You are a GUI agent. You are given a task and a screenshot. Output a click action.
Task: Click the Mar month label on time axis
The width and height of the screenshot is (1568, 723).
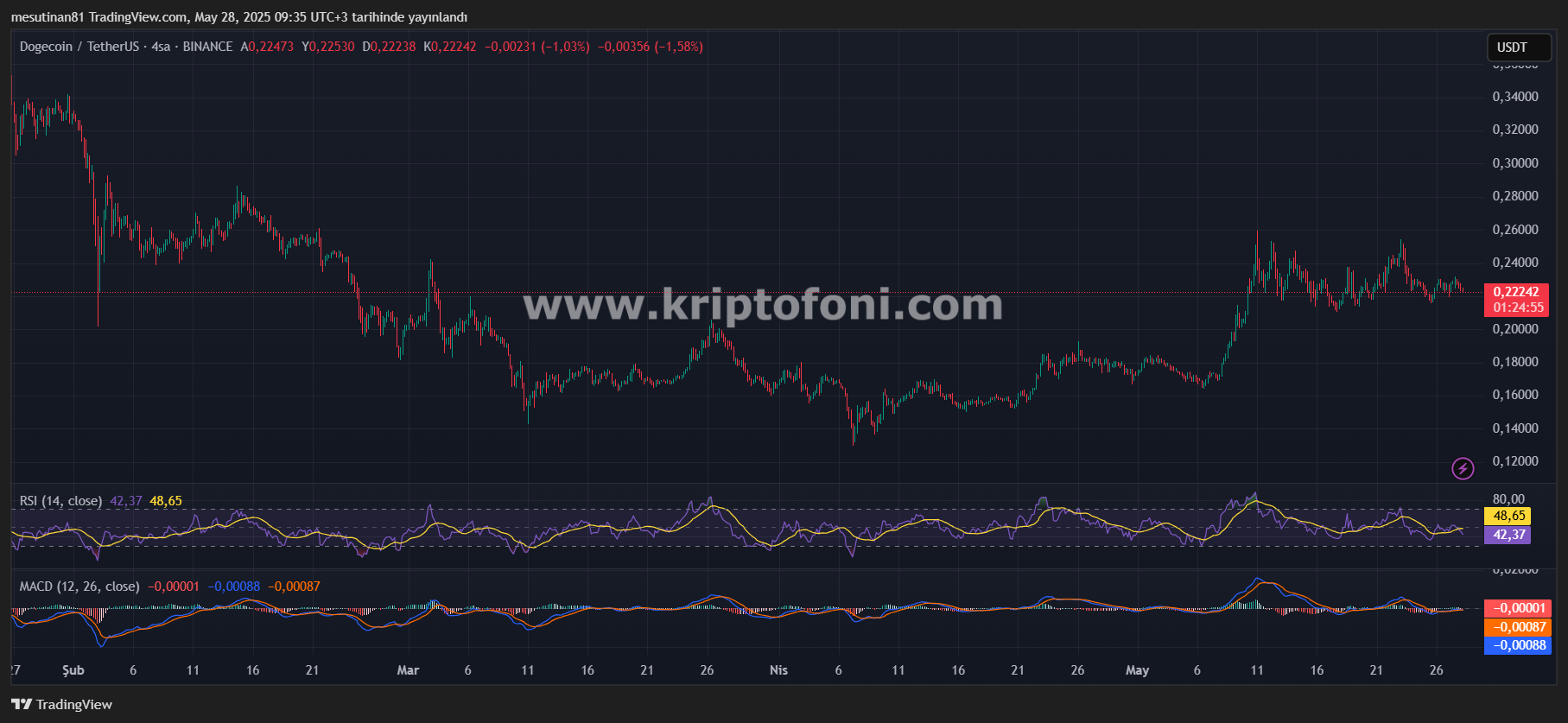pos(408,670)
